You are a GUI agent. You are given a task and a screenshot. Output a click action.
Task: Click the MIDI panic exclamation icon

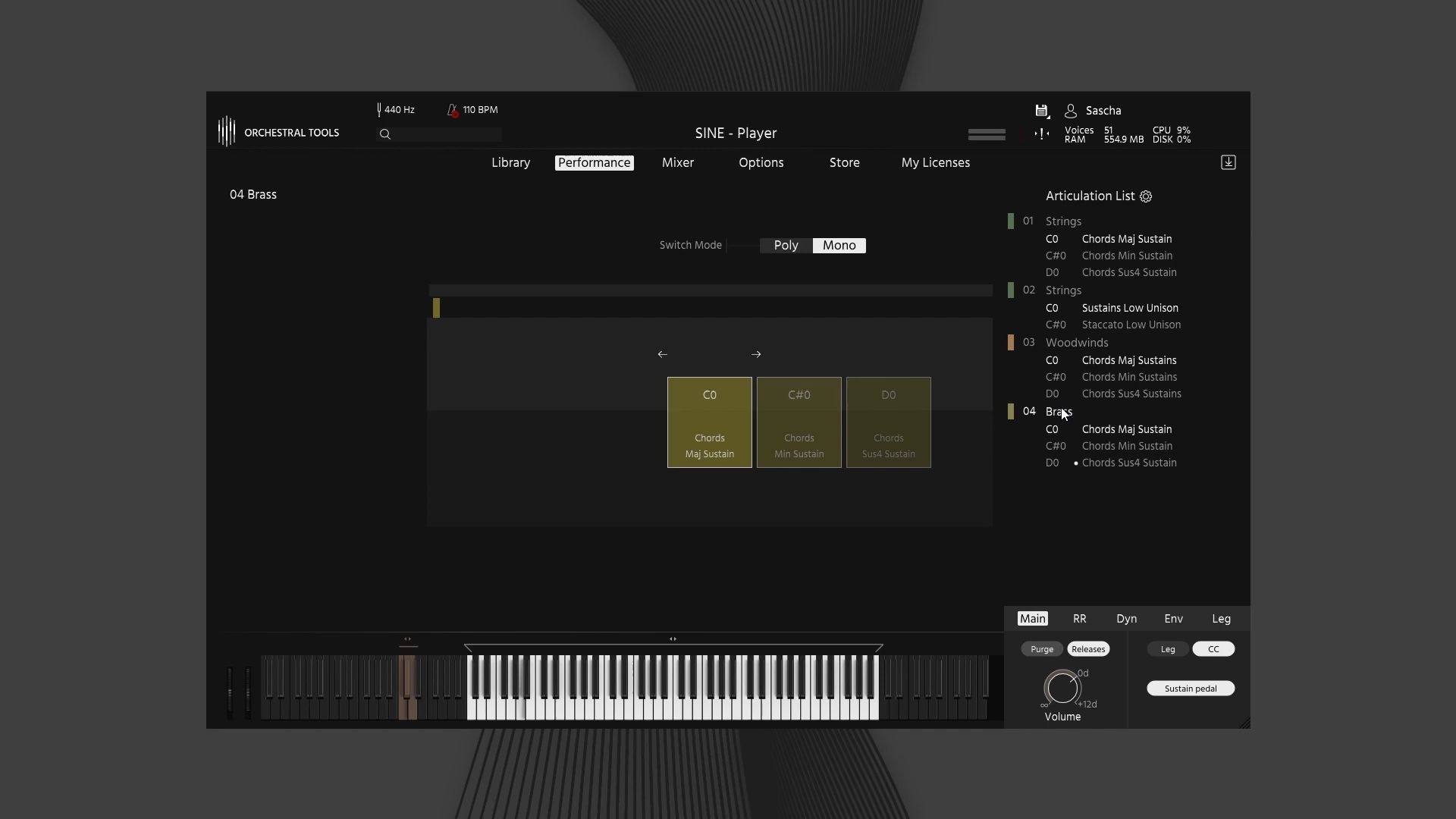pyautogui.click(x=1040, y=134)
